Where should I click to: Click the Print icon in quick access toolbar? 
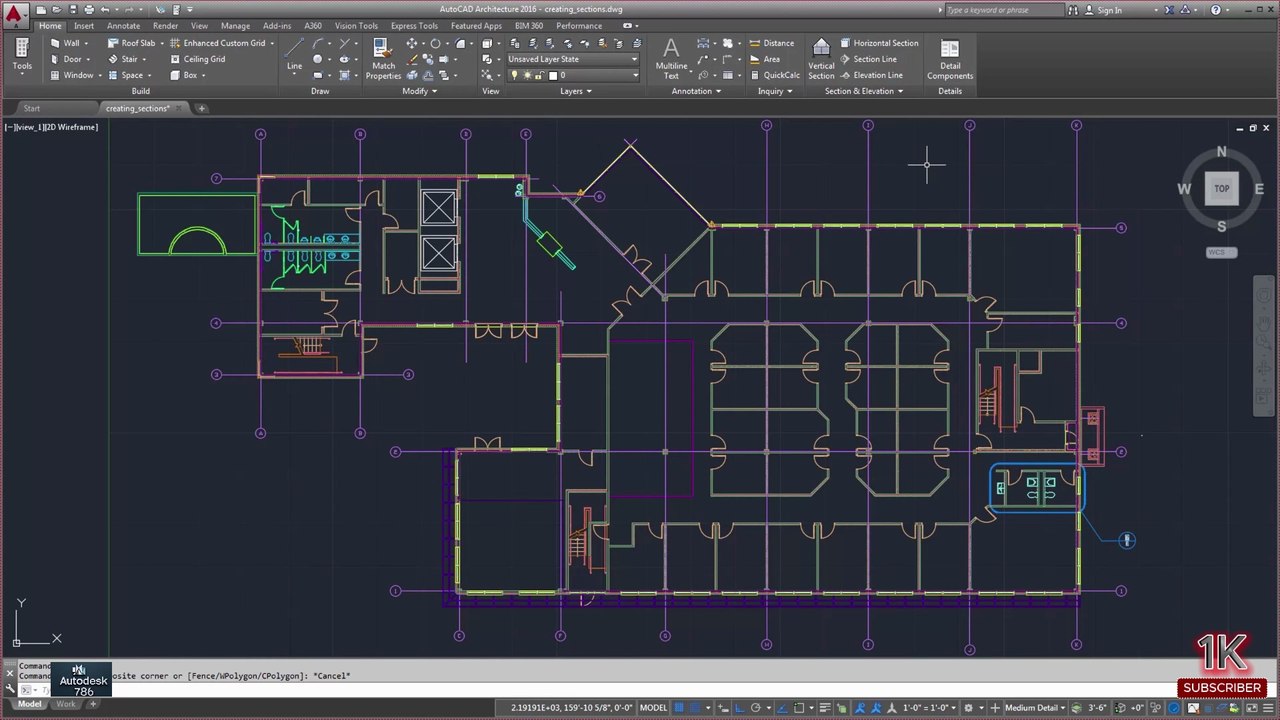tap(88, 10)
